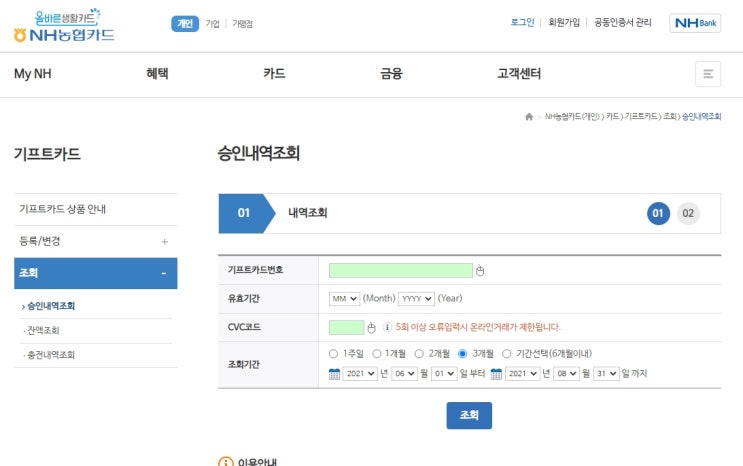743x466 pixels.
Task: Open the 금융 menu
Action: pyautogui.click(x=391, y=74)
